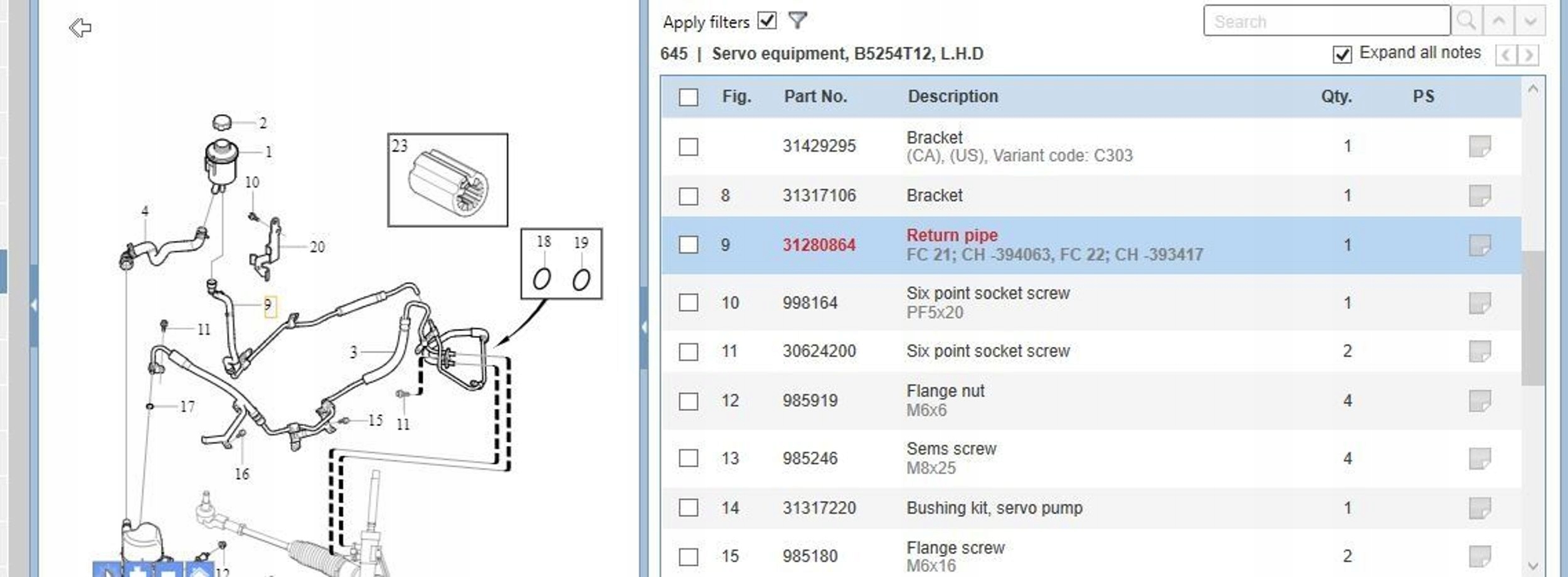Open note icon for part 998164
The image size is (1568, 577).
pos(1480,303)
